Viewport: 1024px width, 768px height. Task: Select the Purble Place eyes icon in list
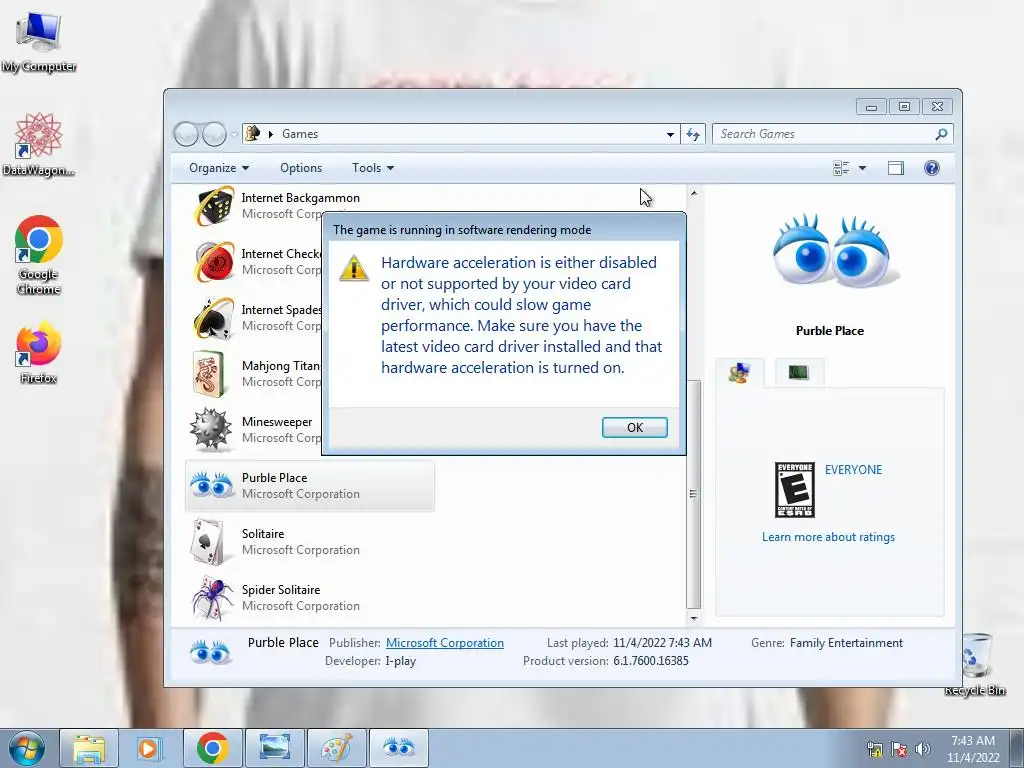pyautogui.click(x=212, y=485)
